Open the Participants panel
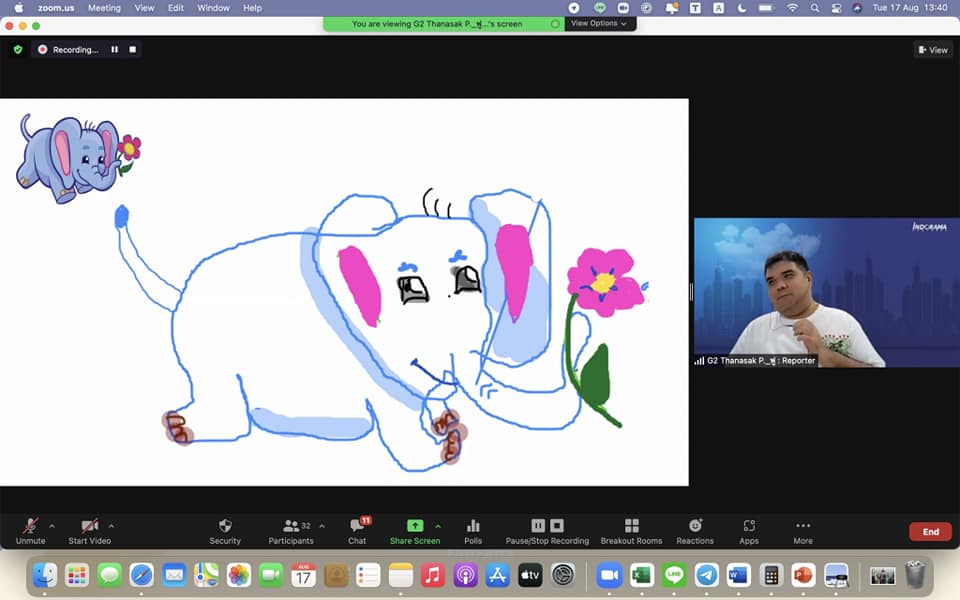 click(x=291, y=526)
